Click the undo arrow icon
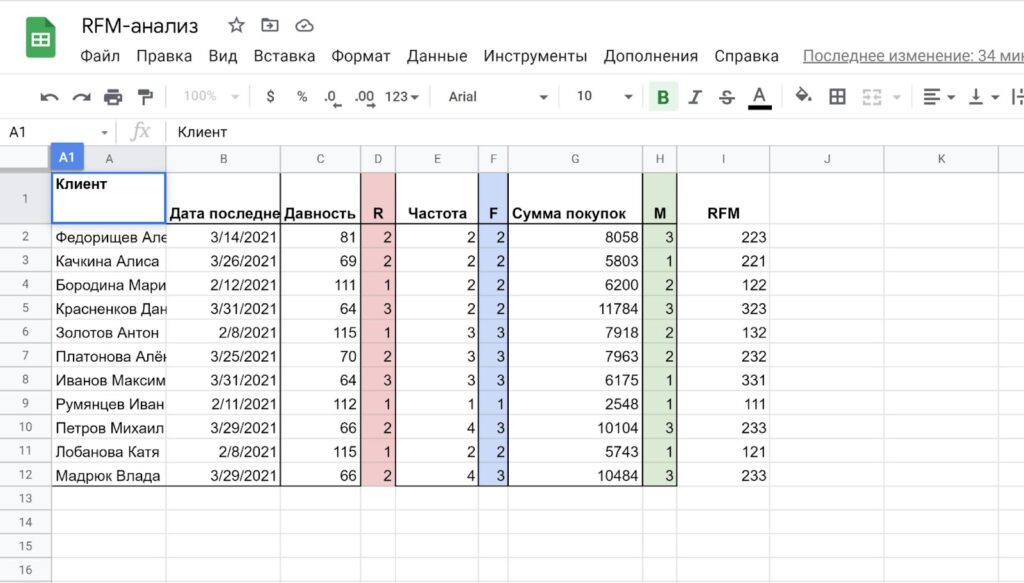Screen dimensions: 1024x583 pos(49,97)
